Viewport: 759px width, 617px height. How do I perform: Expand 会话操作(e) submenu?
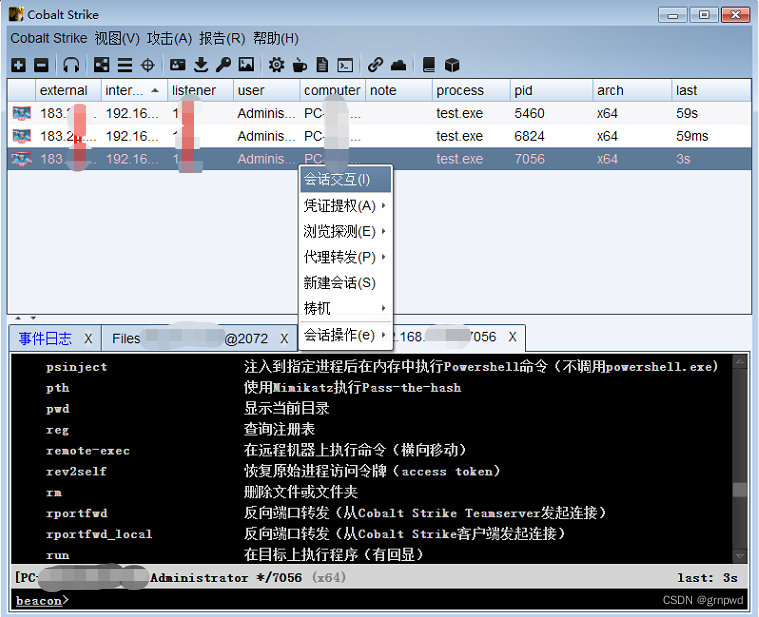tap(345, 335)
